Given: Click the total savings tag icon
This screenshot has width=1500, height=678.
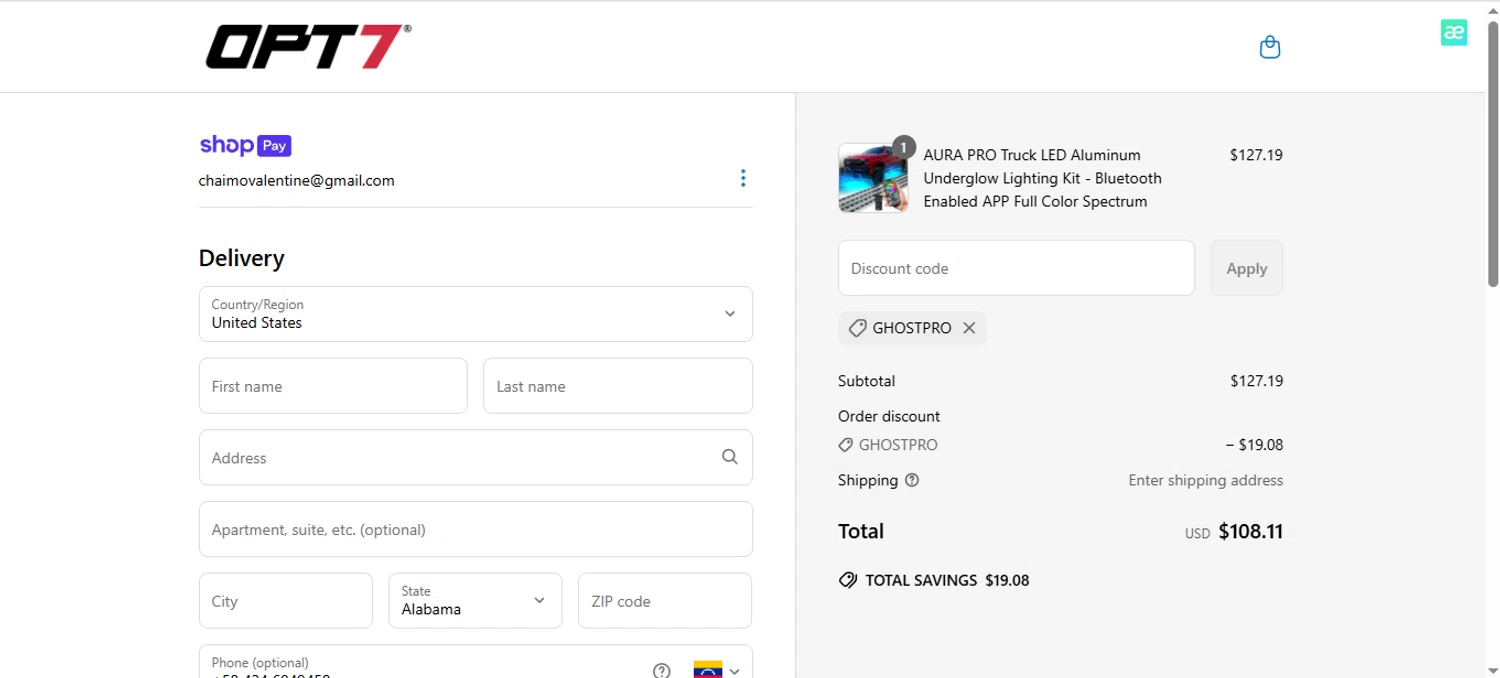Looking at the screenshot, I should pos(848,580).
